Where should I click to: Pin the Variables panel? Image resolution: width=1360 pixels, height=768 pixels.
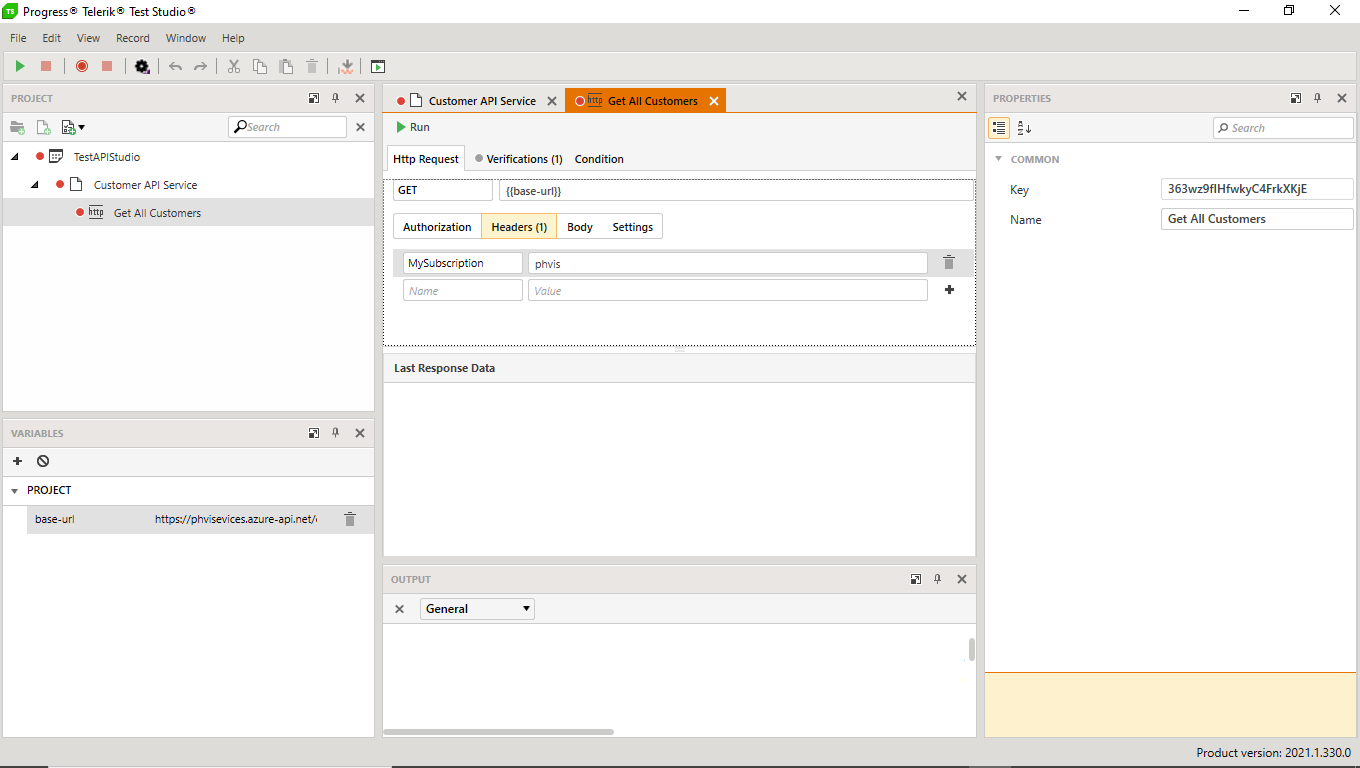(x=336, y=433)
